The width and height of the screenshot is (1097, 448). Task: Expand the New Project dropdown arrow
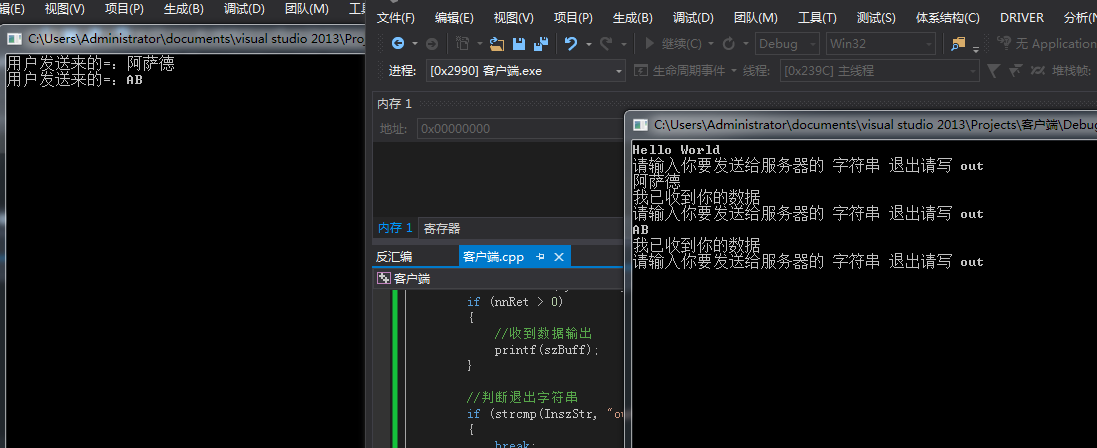click(480, 43)
